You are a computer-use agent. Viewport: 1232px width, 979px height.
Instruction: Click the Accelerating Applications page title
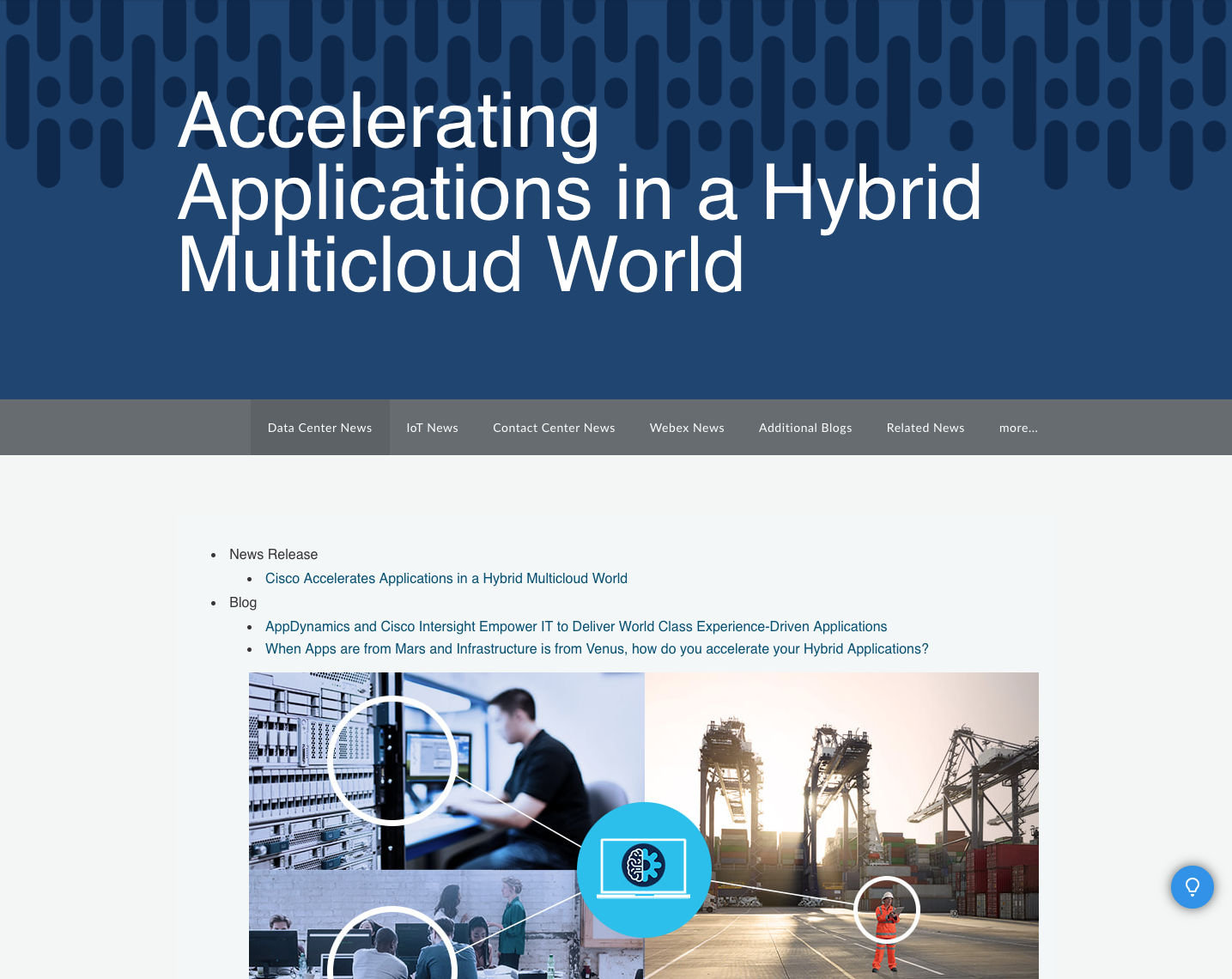pyautogui.click(x=580, y=192)
